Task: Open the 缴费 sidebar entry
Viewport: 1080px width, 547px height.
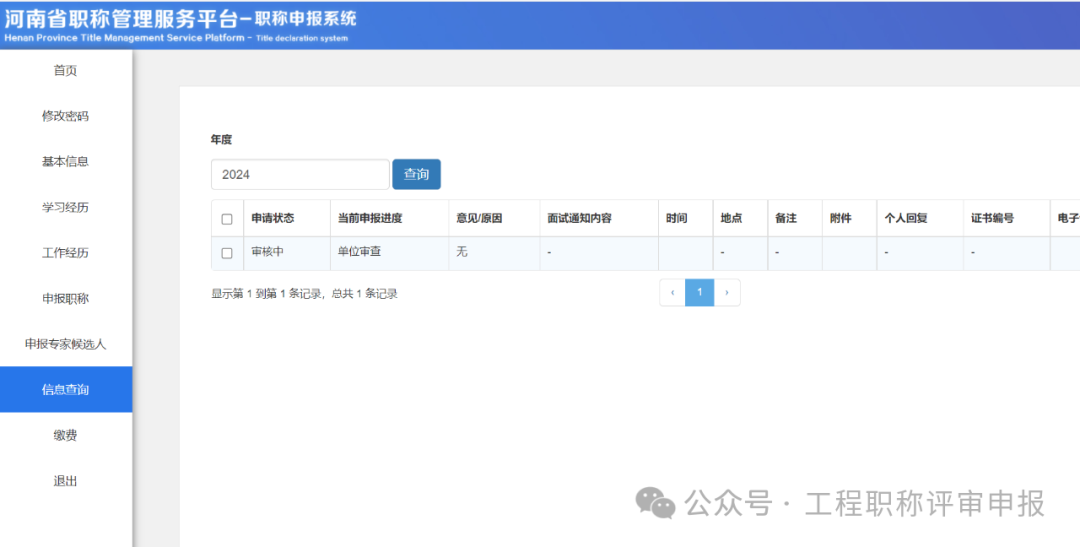Action: tap(65, 435)
